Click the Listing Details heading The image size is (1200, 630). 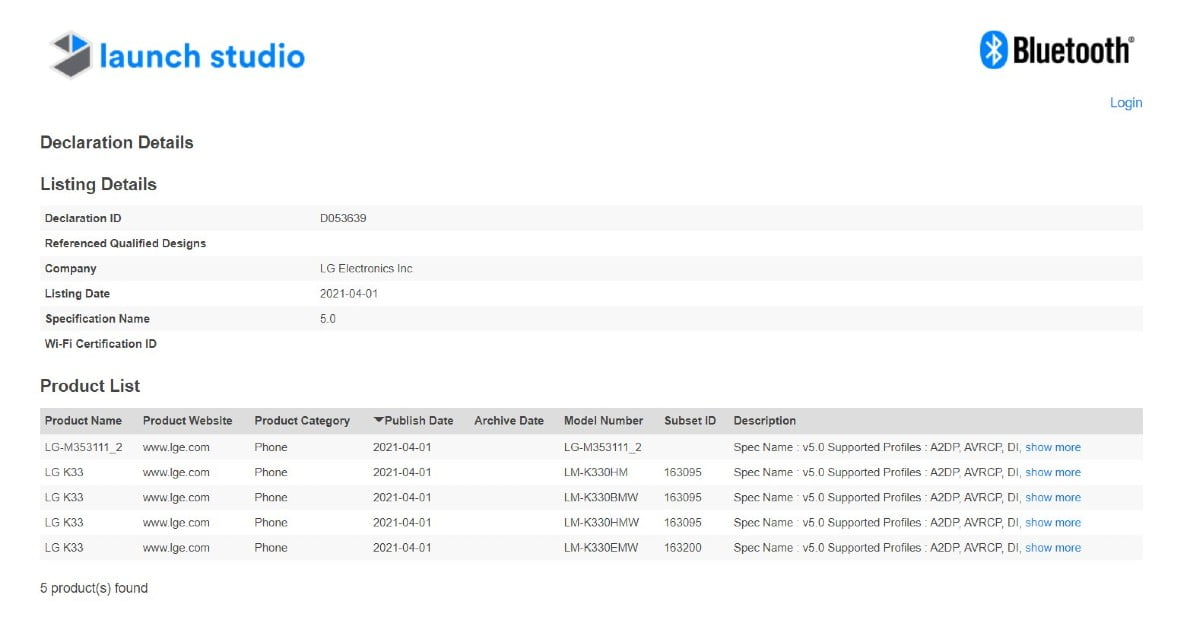(x=98, y=184)
